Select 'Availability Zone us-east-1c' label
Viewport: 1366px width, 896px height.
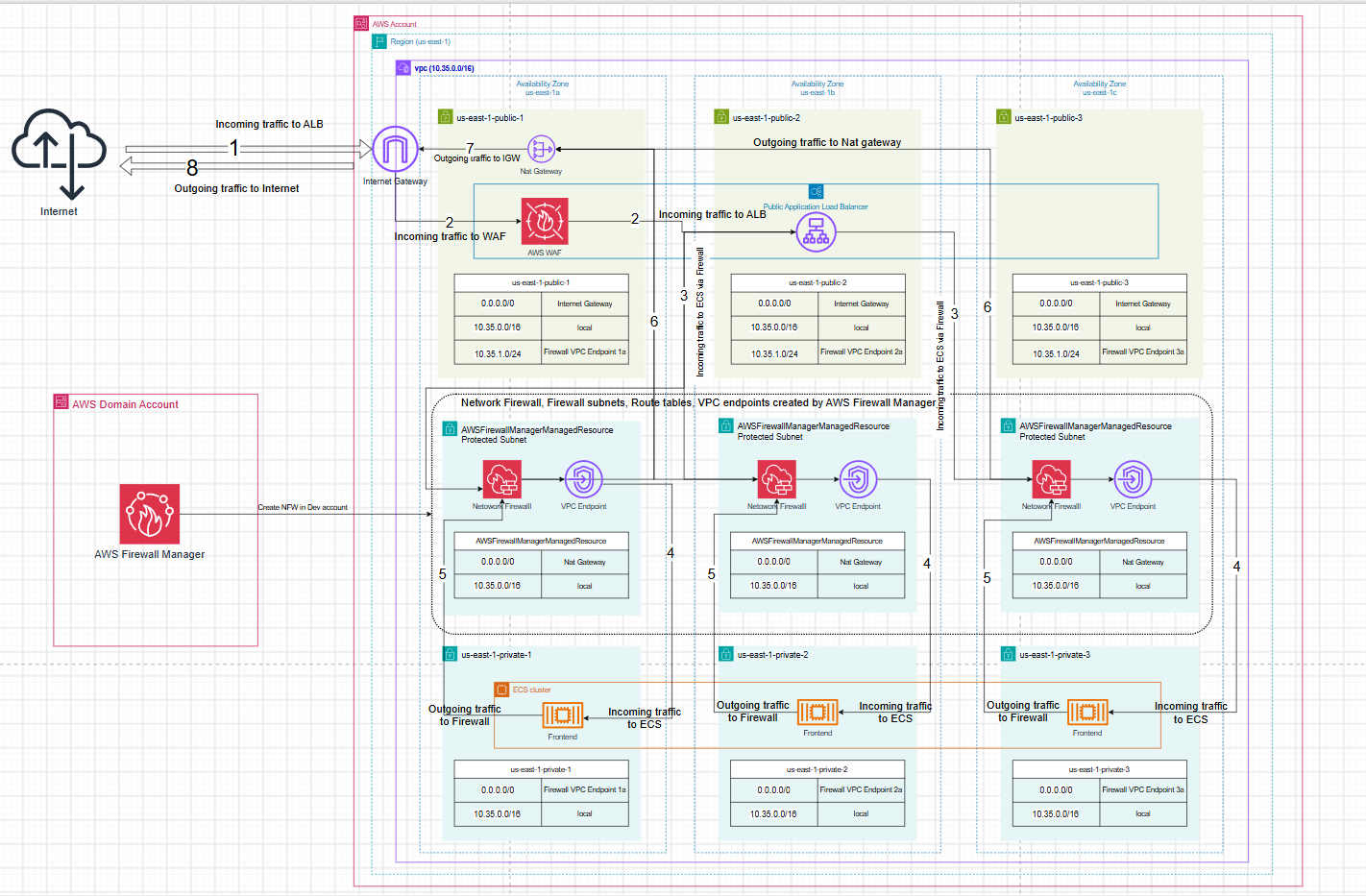coord(1100,88)
